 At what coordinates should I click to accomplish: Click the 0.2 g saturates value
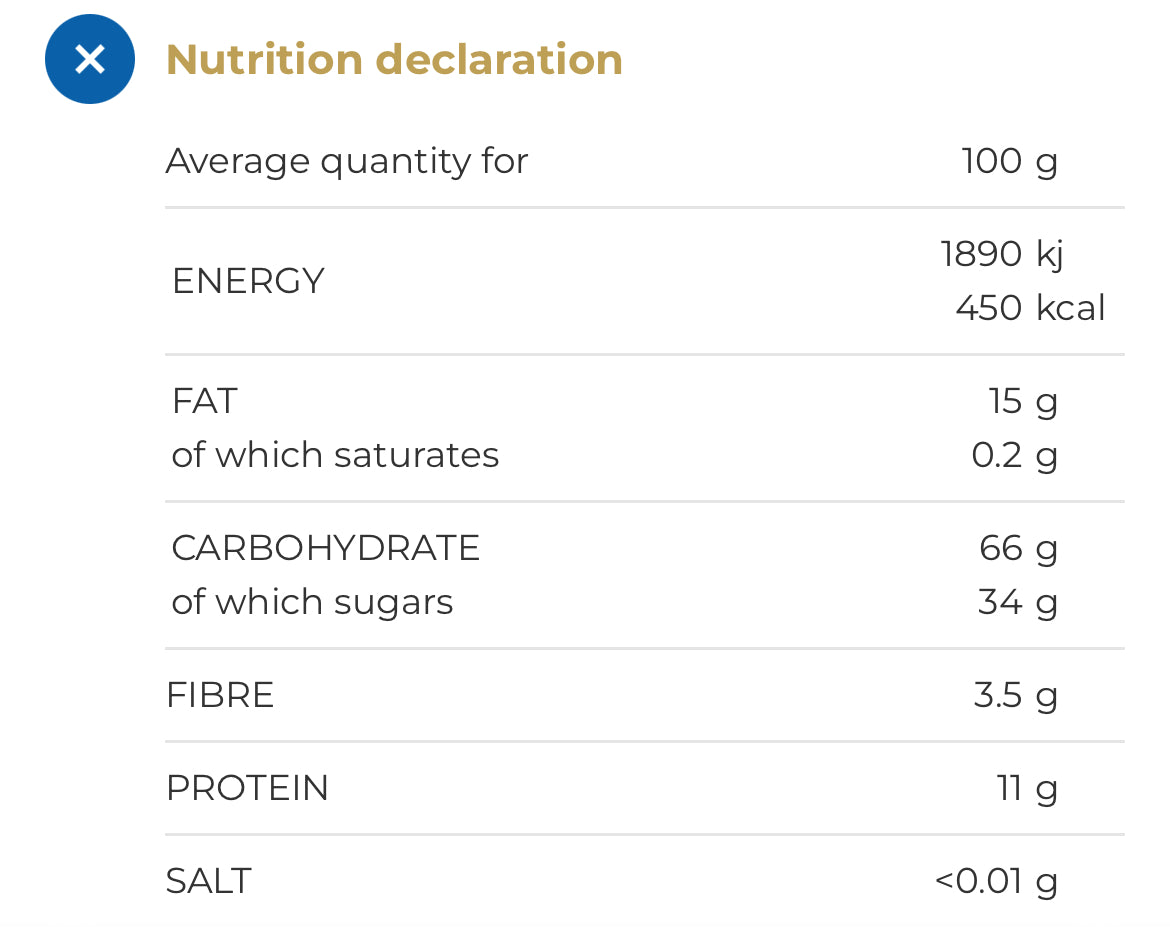[x=1015, y=456]
